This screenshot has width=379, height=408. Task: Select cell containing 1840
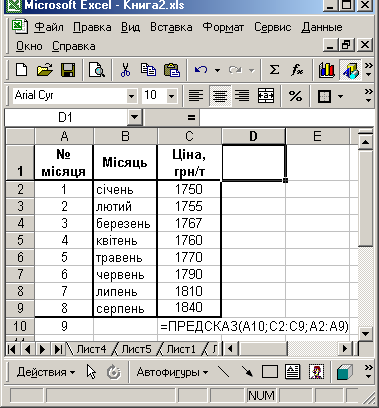coord(189,308)
